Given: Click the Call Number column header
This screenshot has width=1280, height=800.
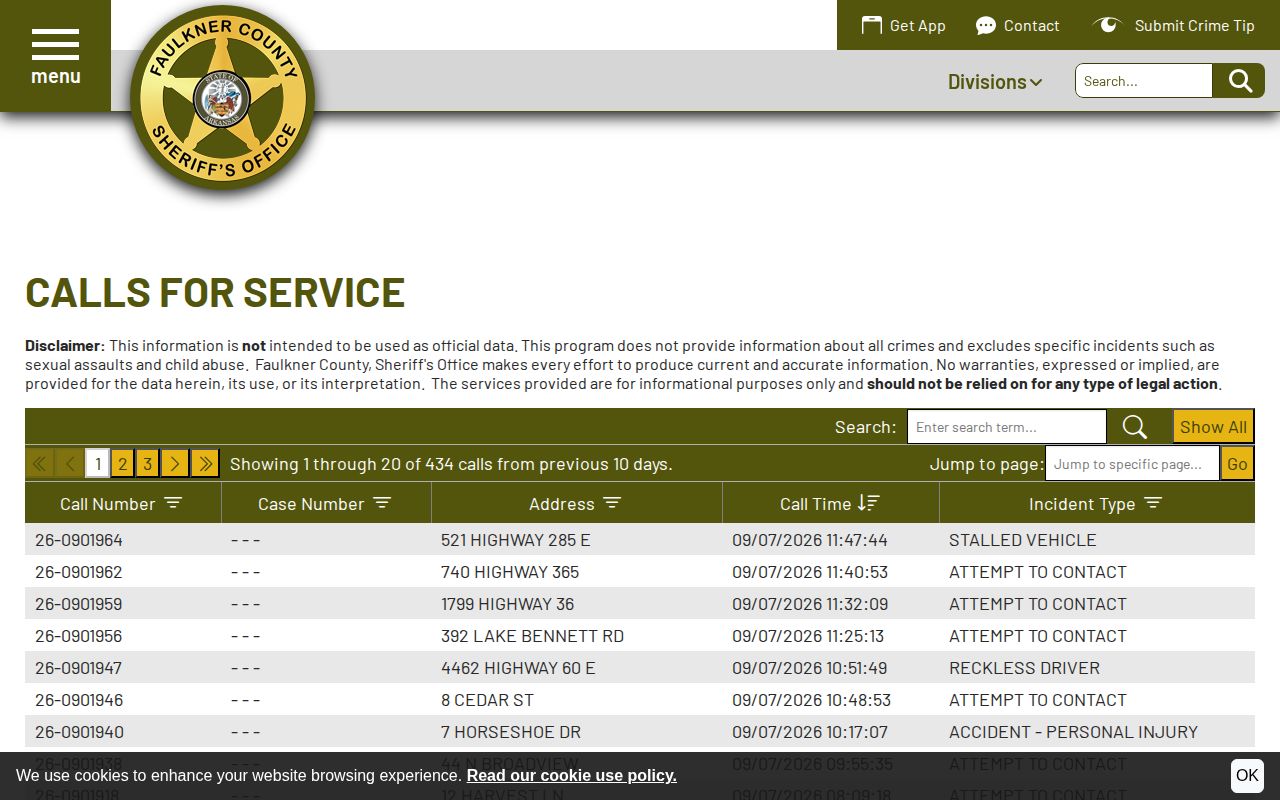Looking at the screenshot, I should (123, 503).
